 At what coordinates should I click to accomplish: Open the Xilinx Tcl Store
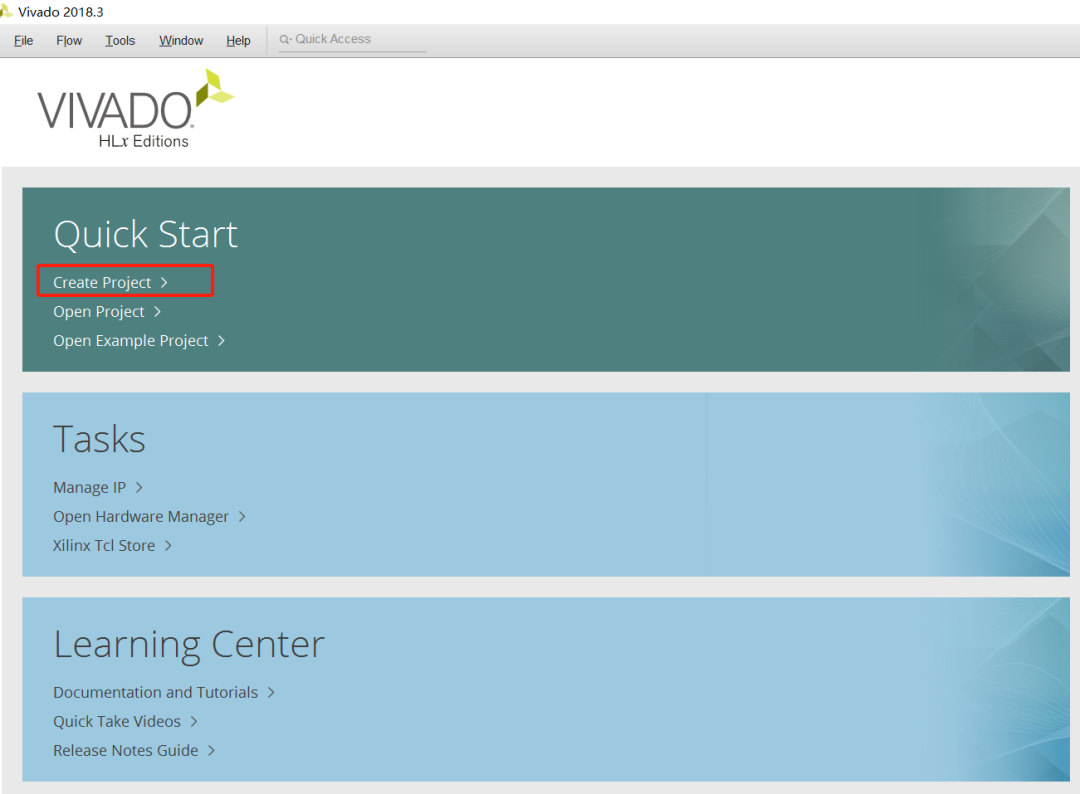[104, 545]
